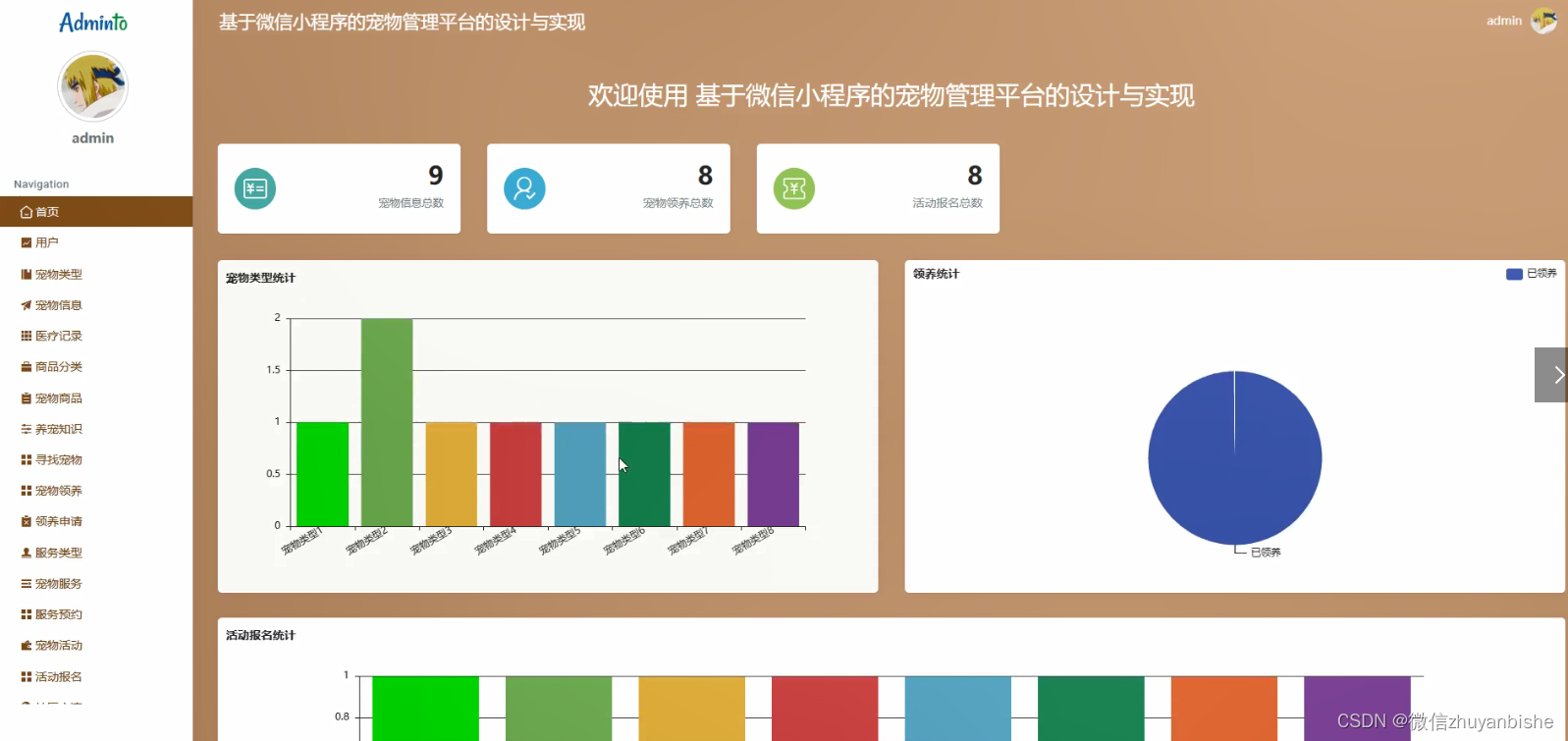Open 宠物活动 in sidebar
The image size is (1568, 741).
click(x=96, y=646)
